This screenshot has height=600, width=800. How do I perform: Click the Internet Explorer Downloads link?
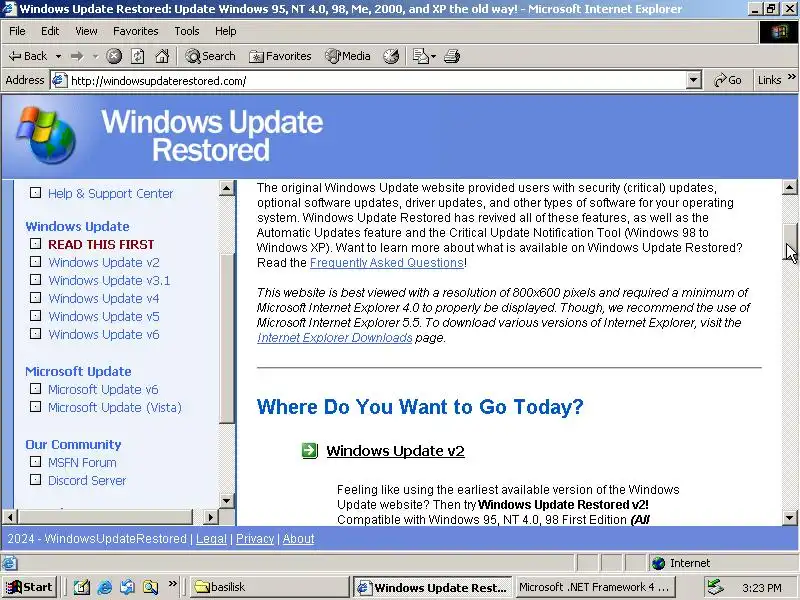click(x=335, y=338)
